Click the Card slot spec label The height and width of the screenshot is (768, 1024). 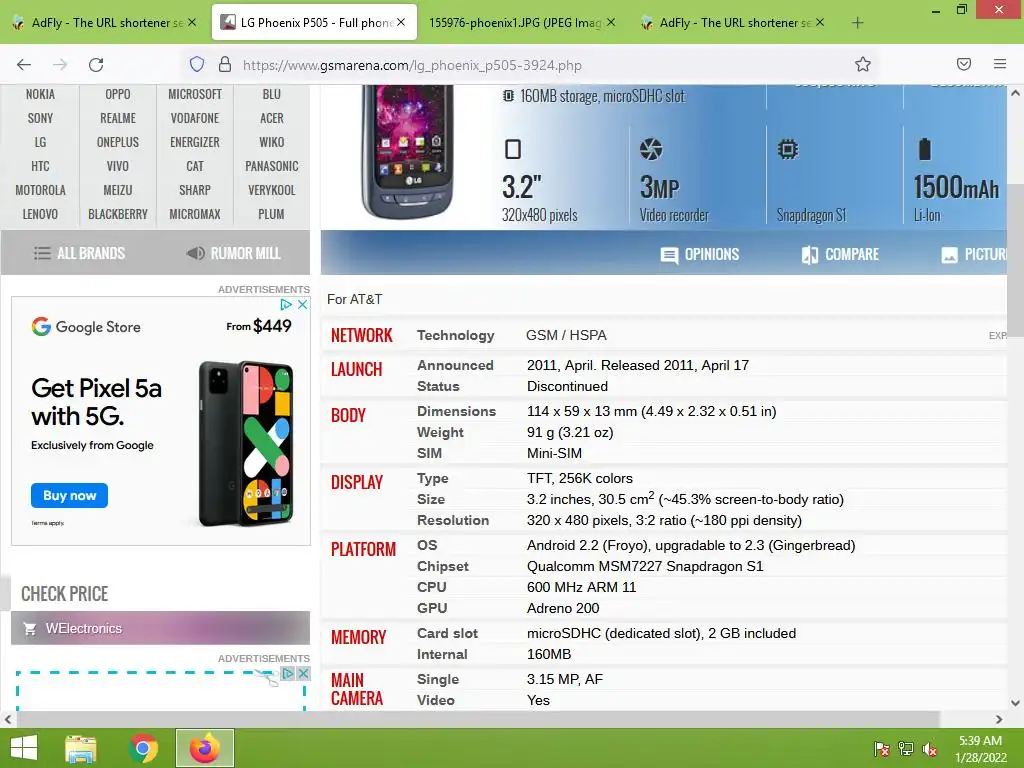447,633
